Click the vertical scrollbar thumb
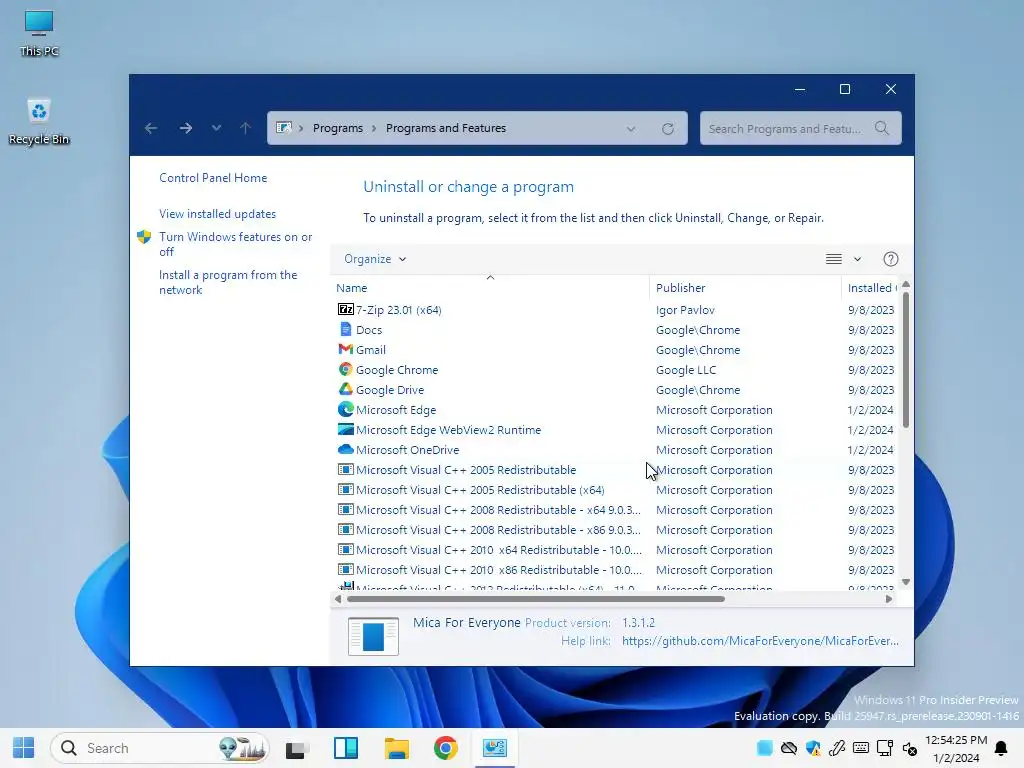This screenshot has width=1024, height=768. coord(906,360)
